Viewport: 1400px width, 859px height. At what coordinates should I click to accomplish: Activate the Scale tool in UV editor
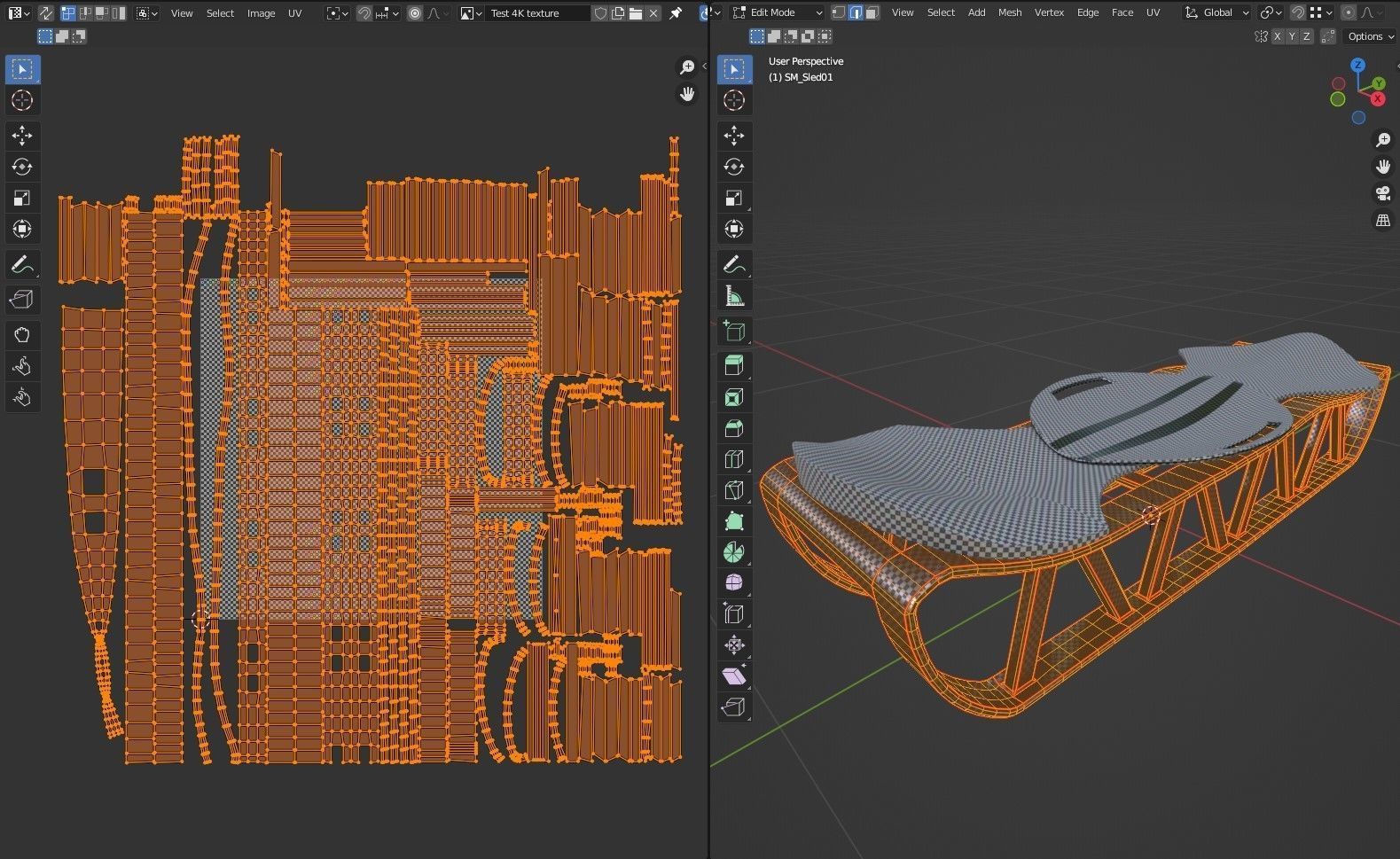[x=22, y=198]
